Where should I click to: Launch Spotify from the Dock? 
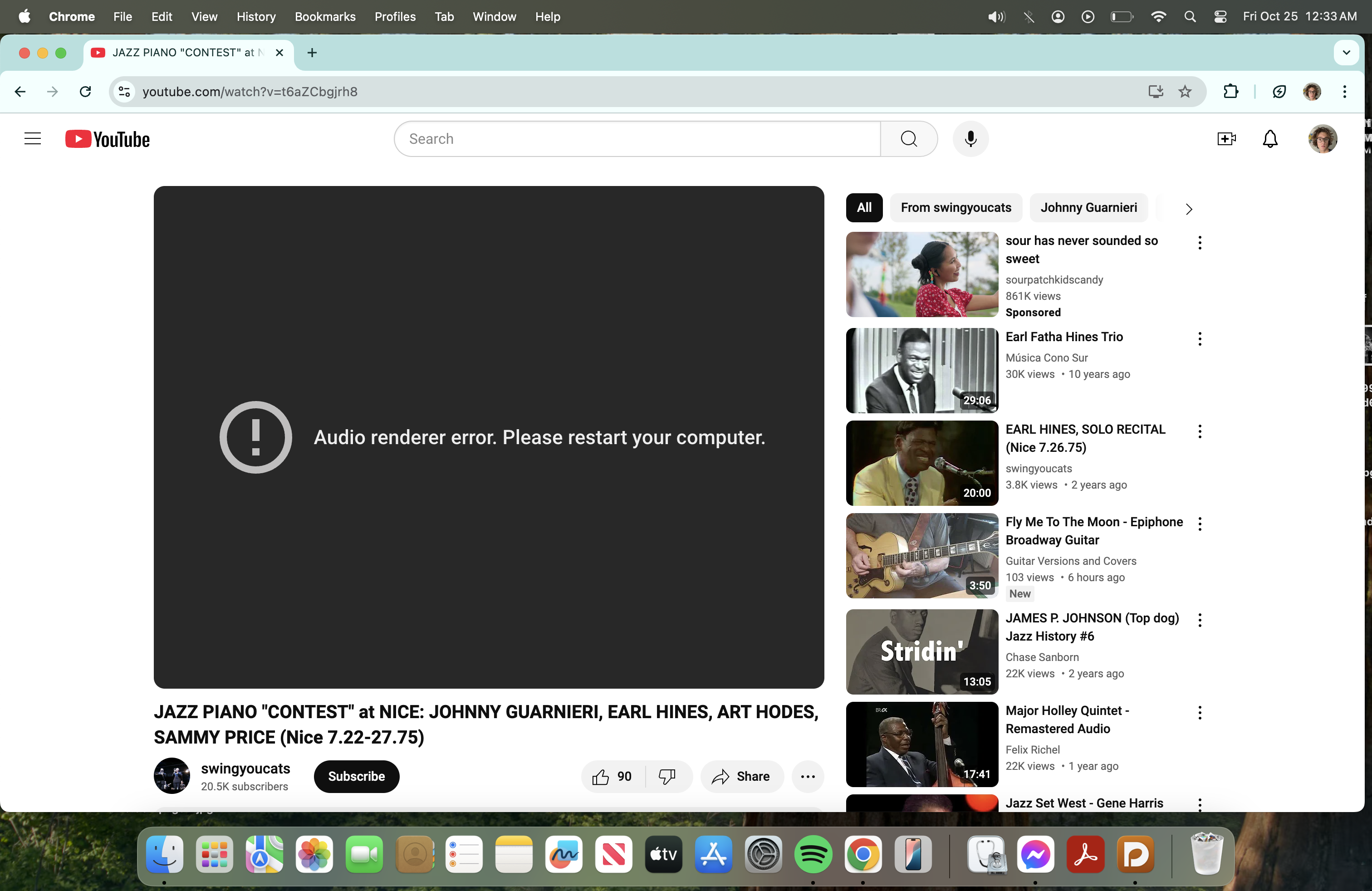[813, 855]
